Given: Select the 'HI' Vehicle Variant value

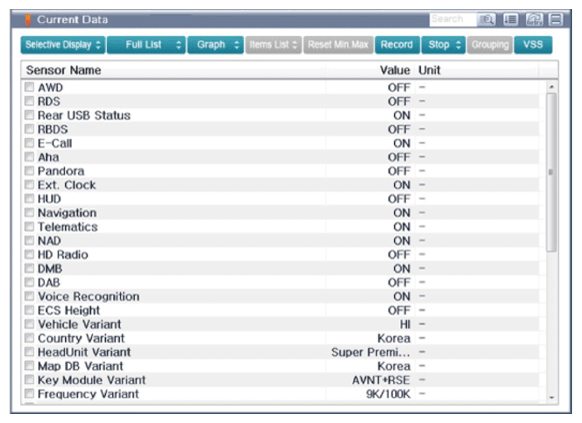Looking at the screenshot, I should (x=405, y=324).
